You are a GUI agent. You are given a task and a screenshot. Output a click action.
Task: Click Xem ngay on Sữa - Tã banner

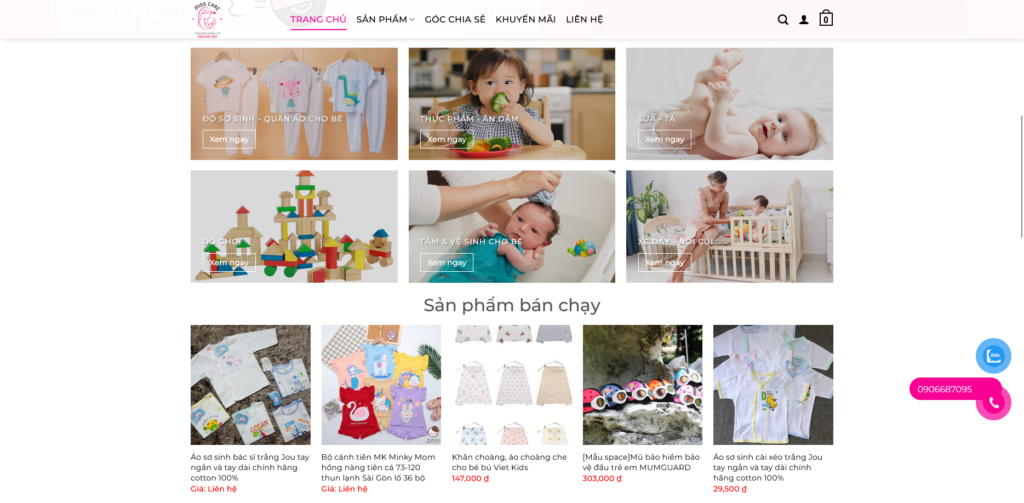(x=665, y=139)
